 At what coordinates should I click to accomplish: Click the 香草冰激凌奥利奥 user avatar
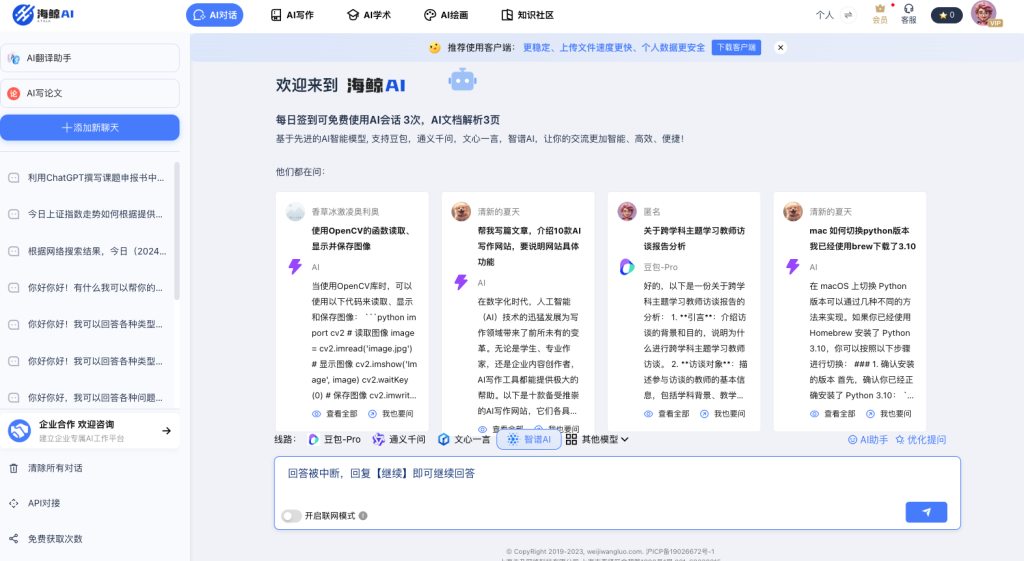(295, 212)
